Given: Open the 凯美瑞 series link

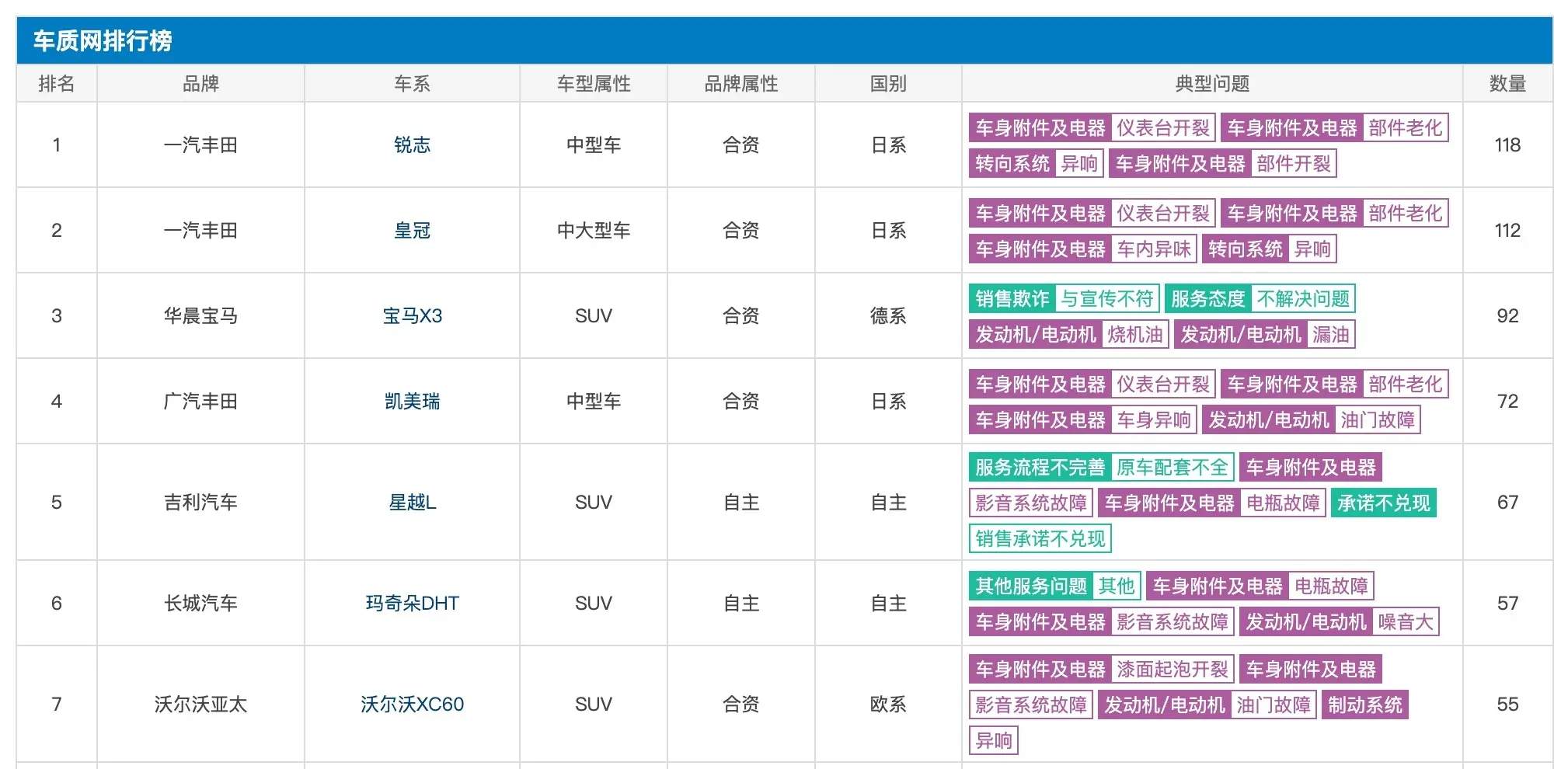Looking at the screenshot, I should (x=412, y=402).
